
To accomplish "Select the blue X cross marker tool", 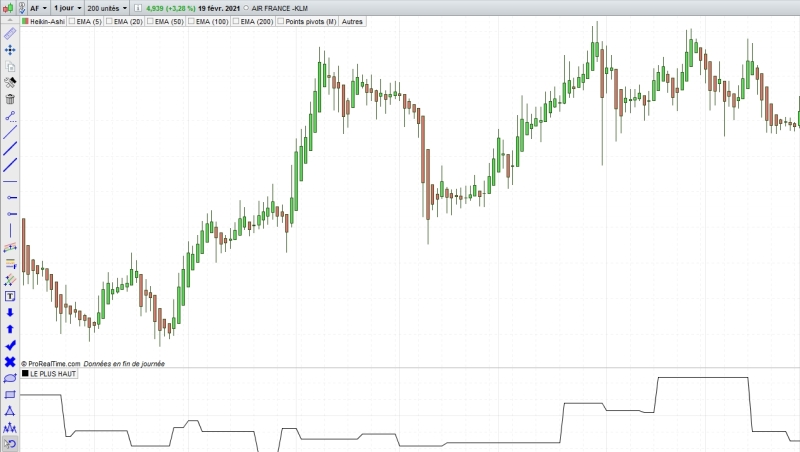I will click(x=10, y=362).
